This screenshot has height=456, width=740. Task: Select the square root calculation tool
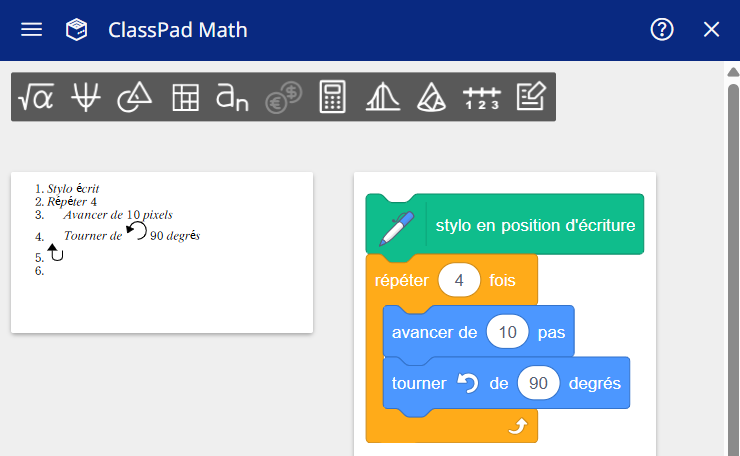tap(36, 97)
